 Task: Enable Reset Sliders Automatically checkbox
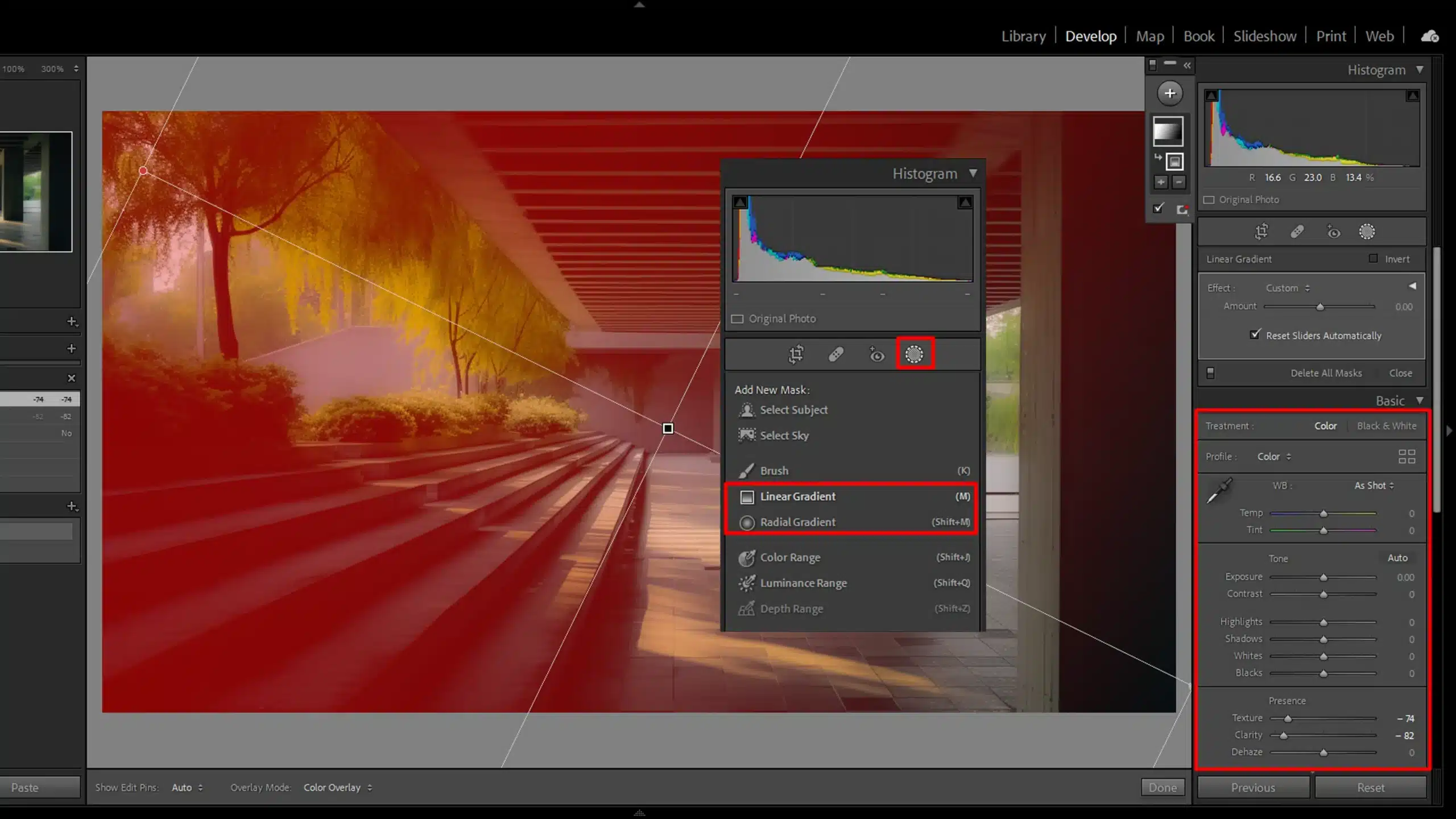tap(1256, 334)
